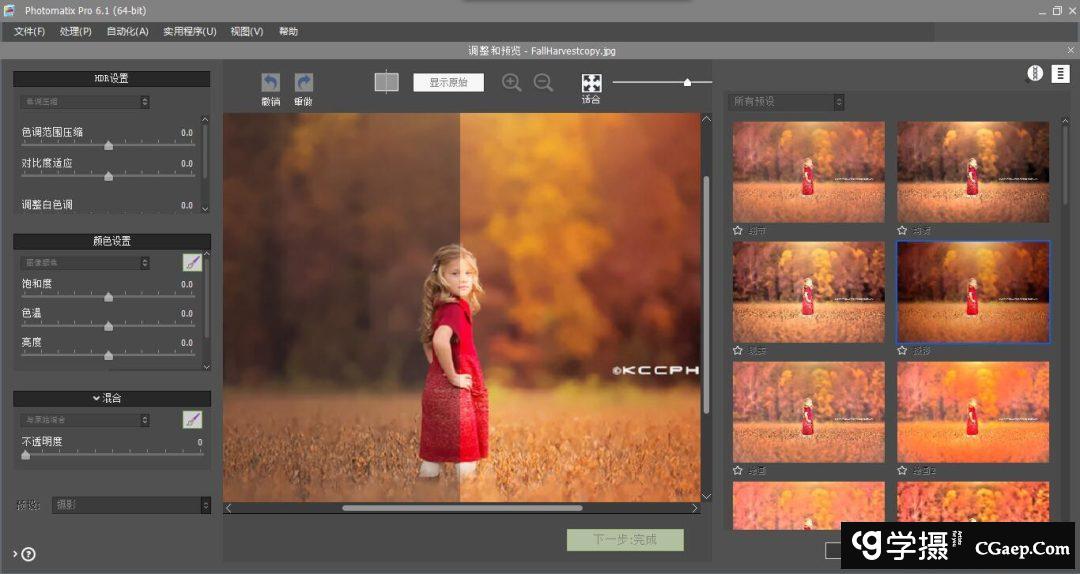Click the next step: finish (下一步:完成) button
Screen dimensions: 1080x574
(625, 540)
